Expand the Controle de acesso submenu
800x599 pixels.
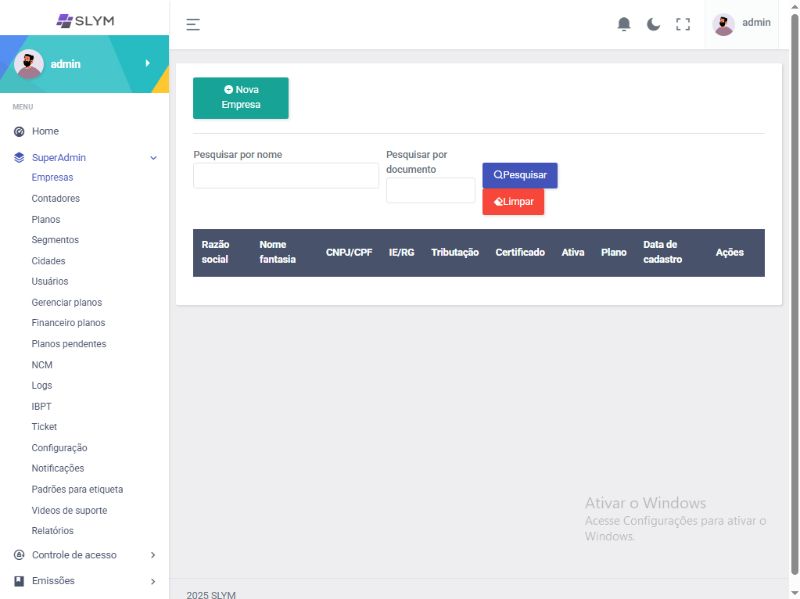153,555
